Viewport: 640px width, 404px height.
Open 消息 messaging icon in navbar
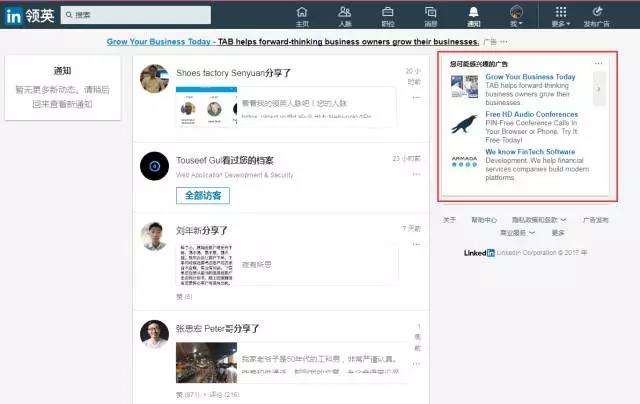[x=431, y=16]
